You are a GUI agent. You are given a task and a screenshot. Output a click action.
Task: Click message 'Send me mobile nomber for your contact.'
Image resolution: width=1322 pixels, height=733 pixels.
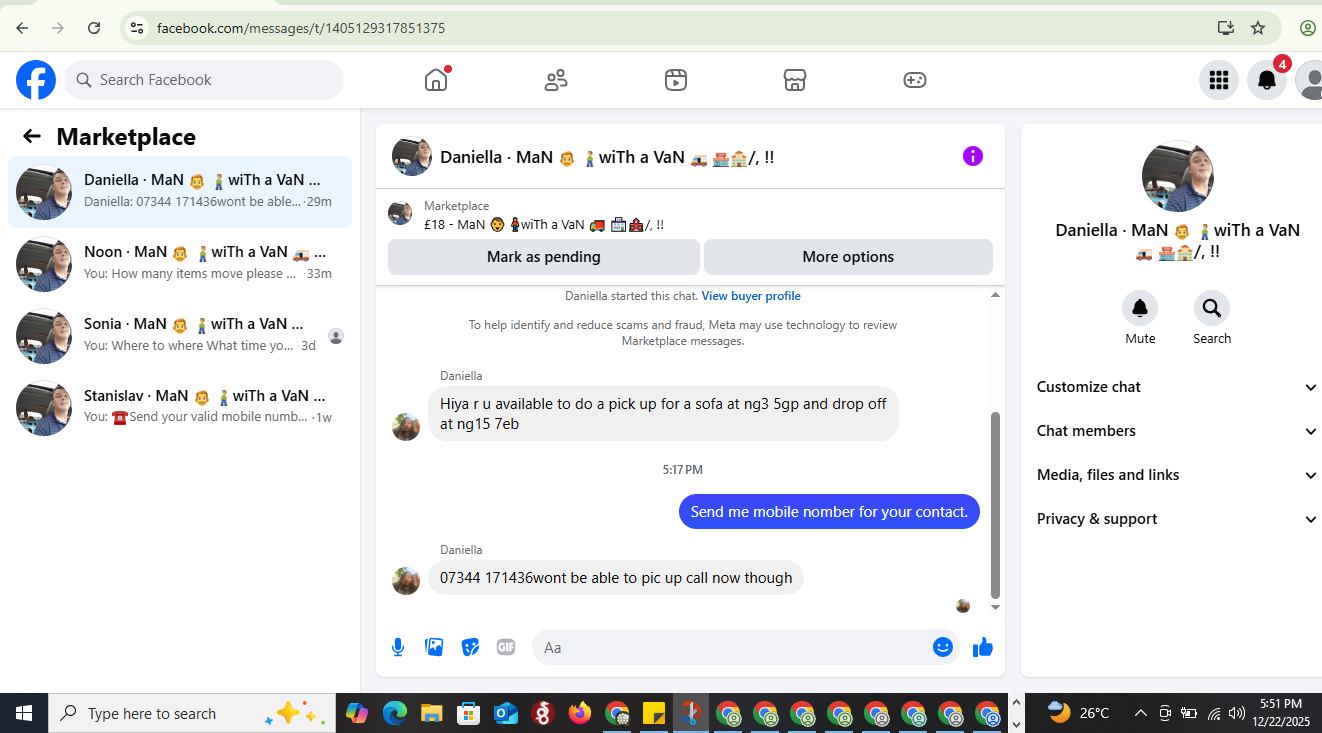click(829, 511)
